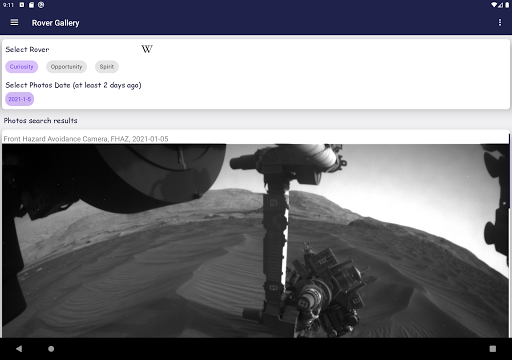
Task: Tap the Android back navigation button
Action: click(19, 349)
